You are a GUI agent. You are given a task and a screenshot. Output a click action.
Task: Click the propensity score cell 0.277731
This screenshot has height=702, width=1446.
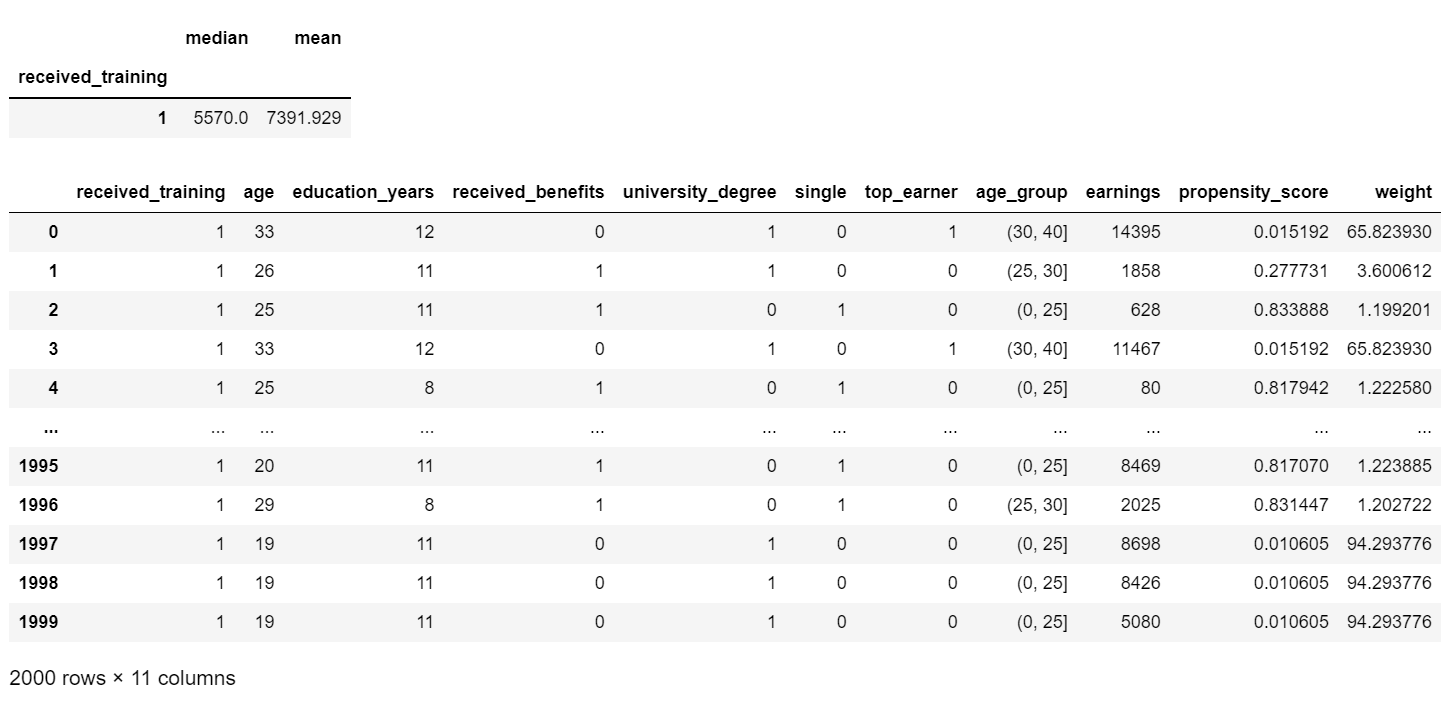click(1291, 271)
